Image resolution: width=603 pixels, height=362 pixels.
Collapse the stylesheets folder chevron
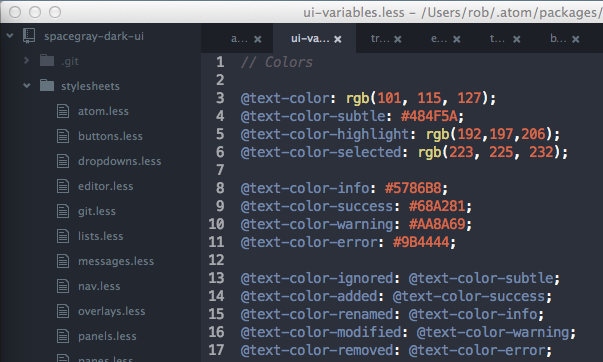point(27,85)
